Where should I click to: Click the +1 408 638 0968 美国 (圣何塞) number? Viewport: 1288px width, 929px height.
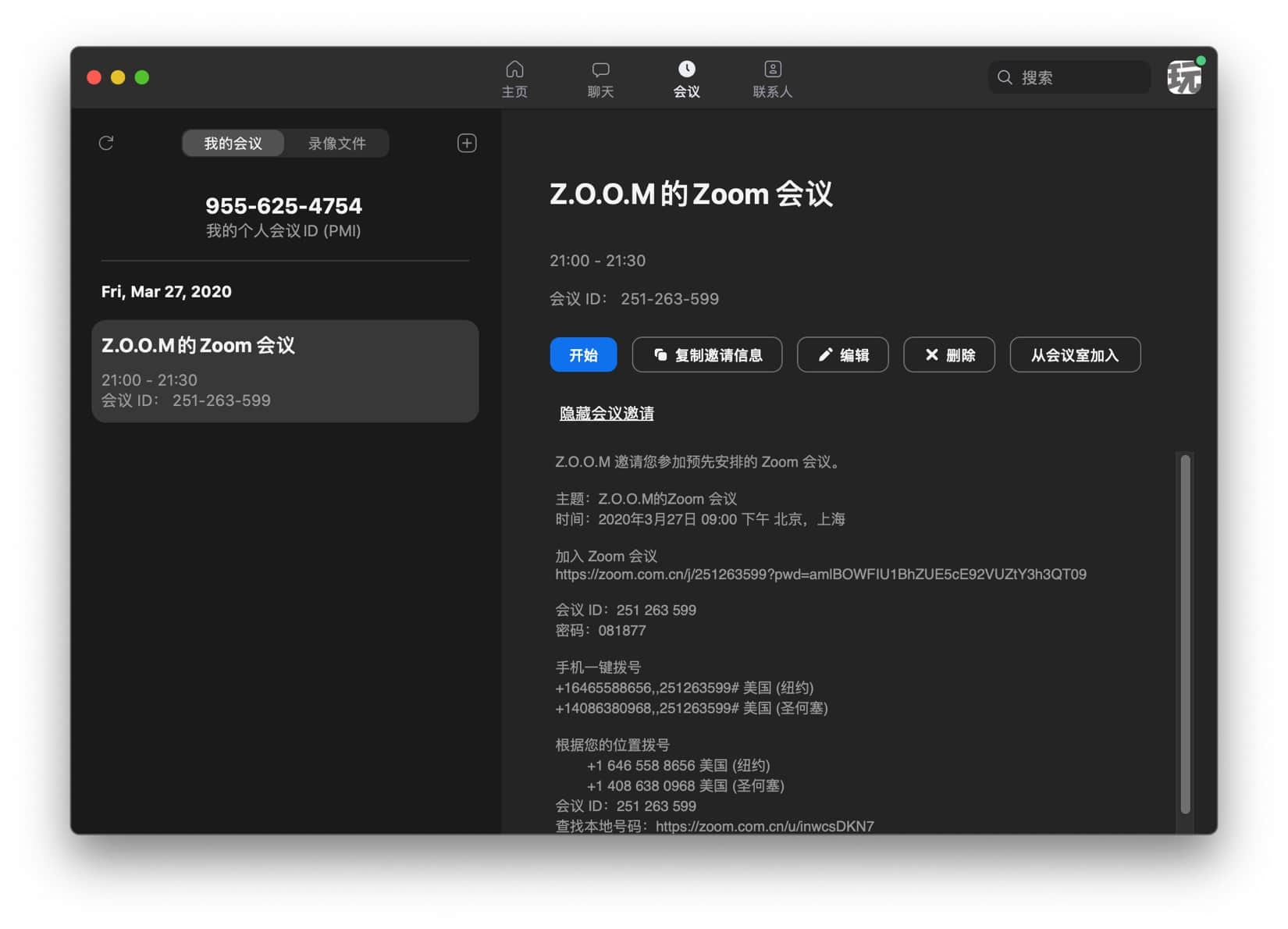point(685,786)
